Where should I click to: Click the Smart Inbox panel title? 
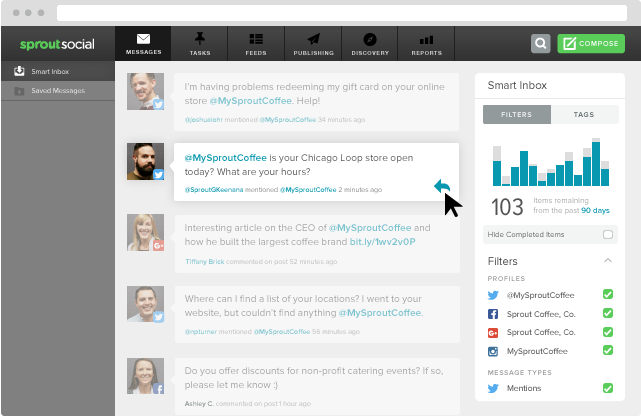click(x=517, y=85)
